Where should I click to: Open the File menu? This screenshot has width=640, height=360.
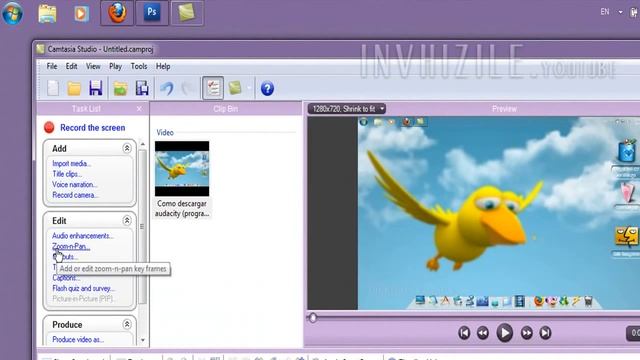coord(52,66)
